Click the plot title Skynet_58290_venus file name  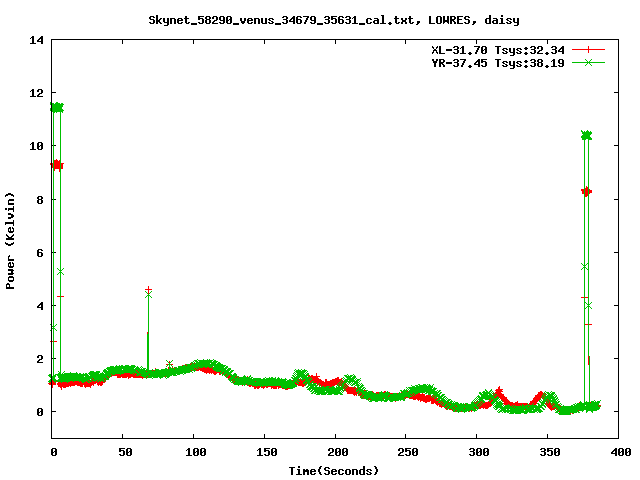pyautogui.click(x=285, y=20)
